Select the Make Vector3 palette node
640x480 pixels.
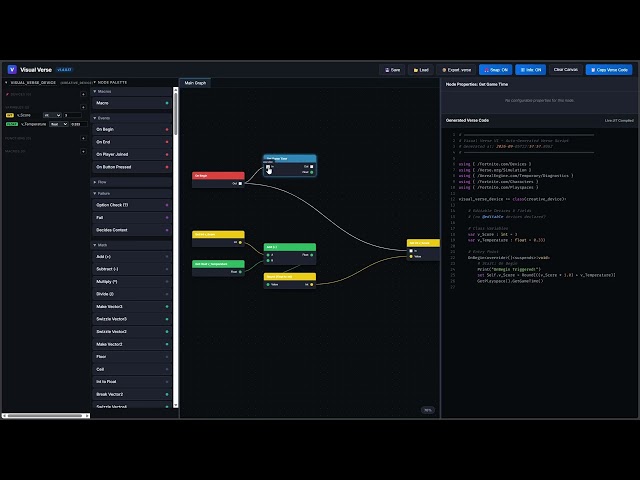pyautogui.click(x=131, y=307)
